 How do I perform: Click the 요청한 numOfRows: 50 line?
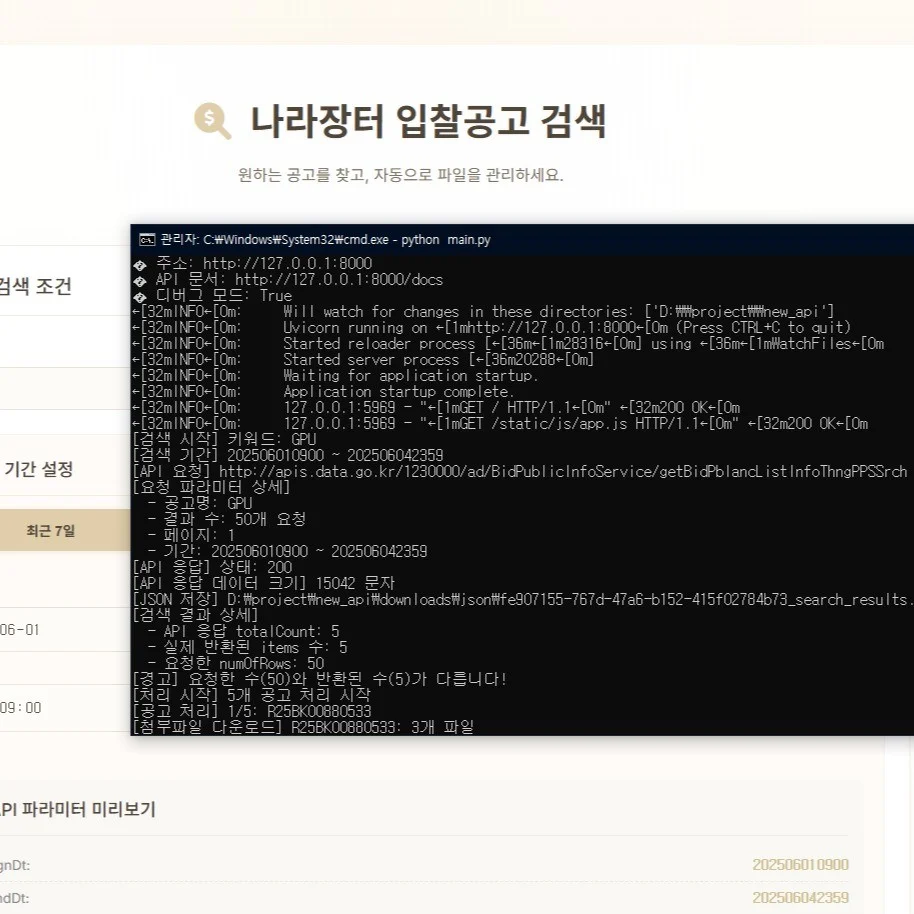tap(236, 663)
